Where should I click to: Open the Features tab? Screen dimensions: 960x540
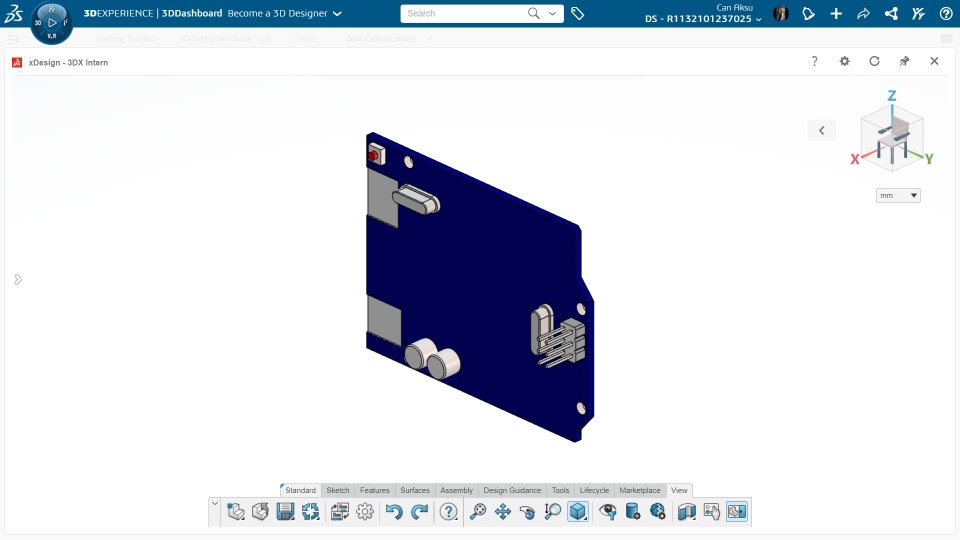pos(375,490)
